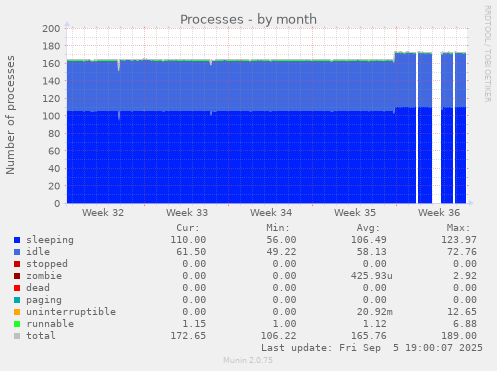497x371 pixels.
Task: Click the 'stopped' legend label
Action: pyautogui.click(x=47, y=264)
